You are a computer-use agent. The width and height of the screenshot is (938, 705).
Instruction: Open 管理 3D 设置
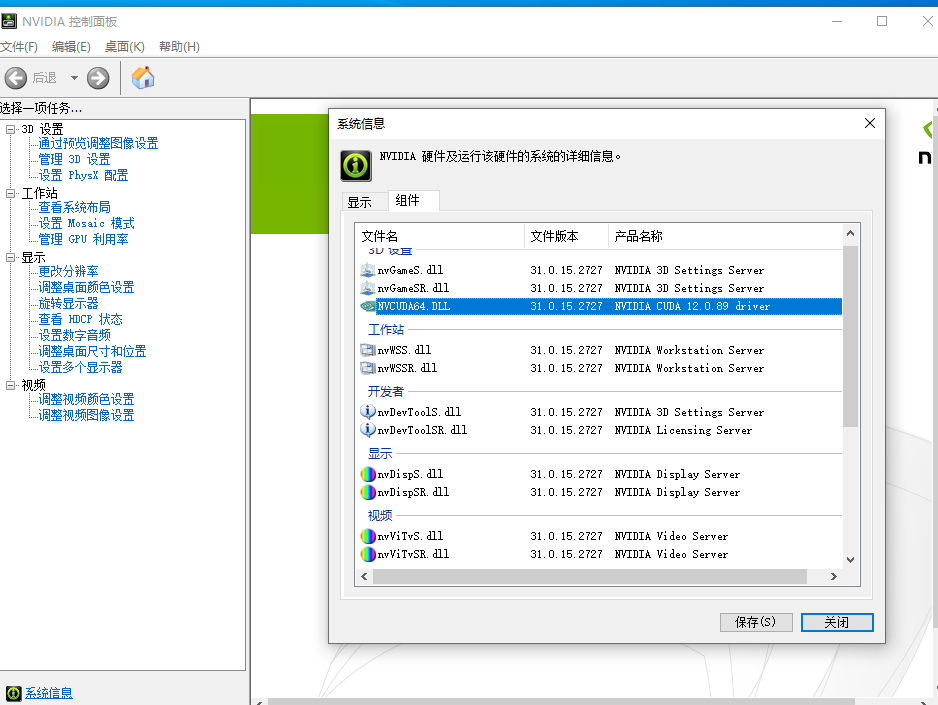coord(74,159)
